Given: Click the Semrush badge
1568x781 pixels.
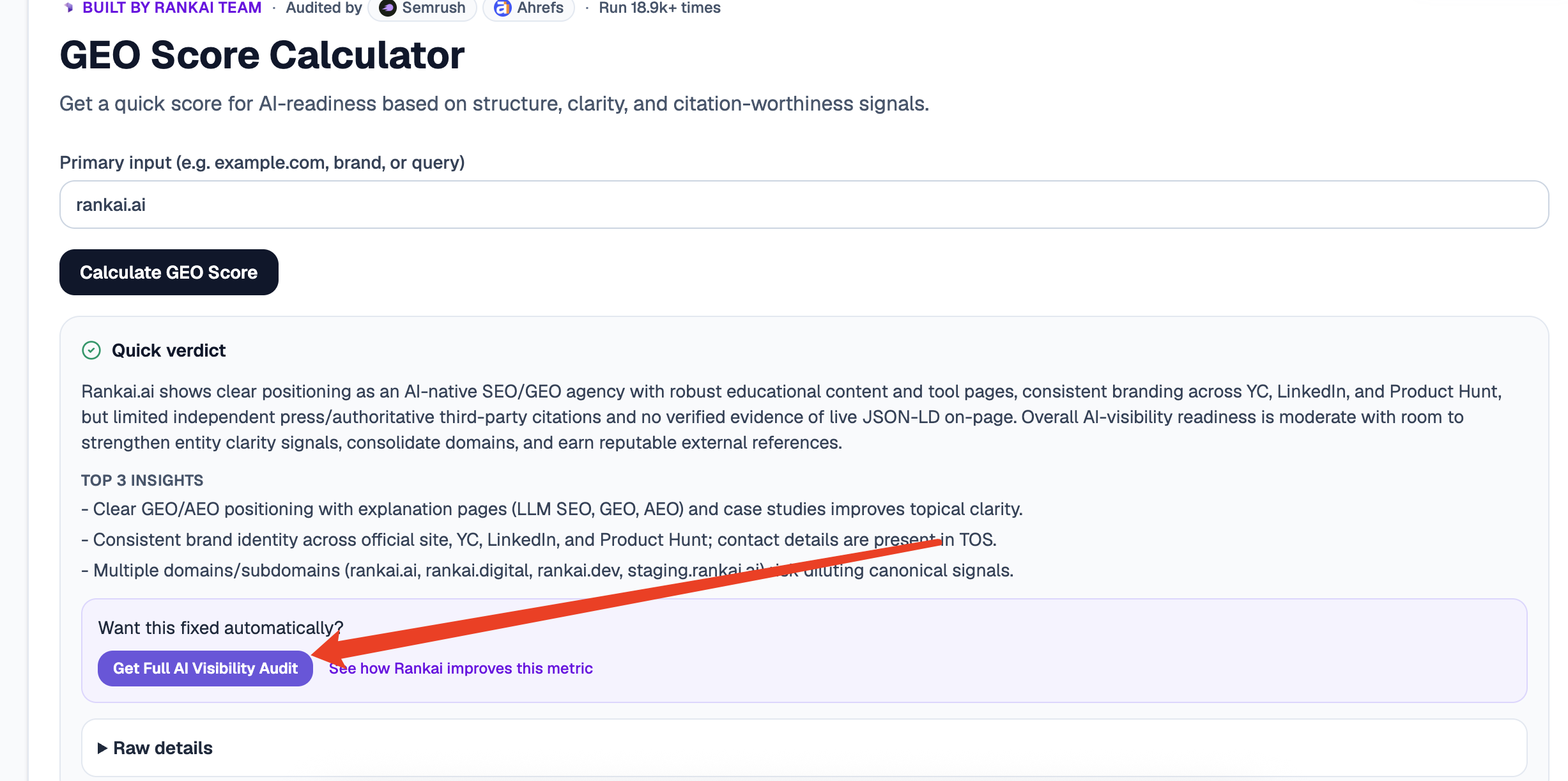Looking at the screenshot, I should 422,8.
